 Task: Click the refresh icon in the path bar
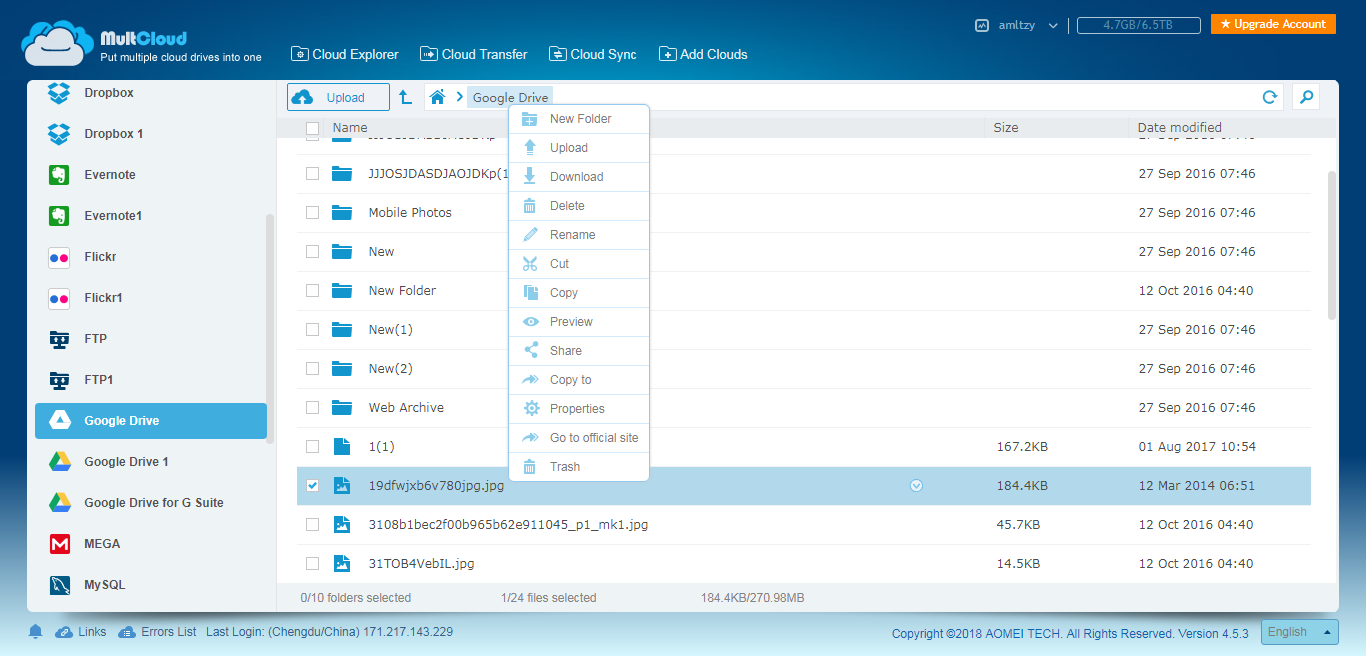point(1269,97)
